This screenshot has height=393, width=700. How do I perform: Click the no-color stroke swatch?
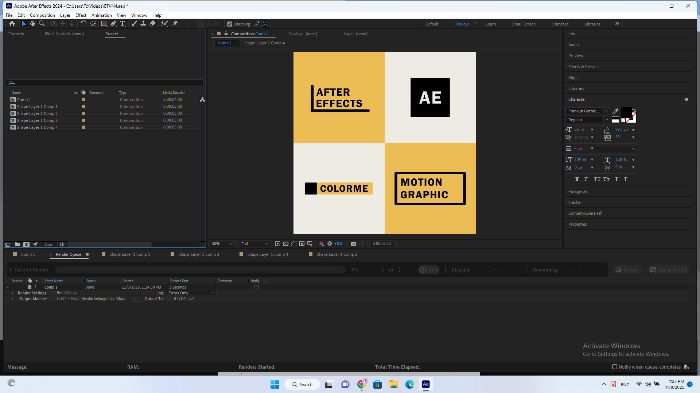coord(631,118)
